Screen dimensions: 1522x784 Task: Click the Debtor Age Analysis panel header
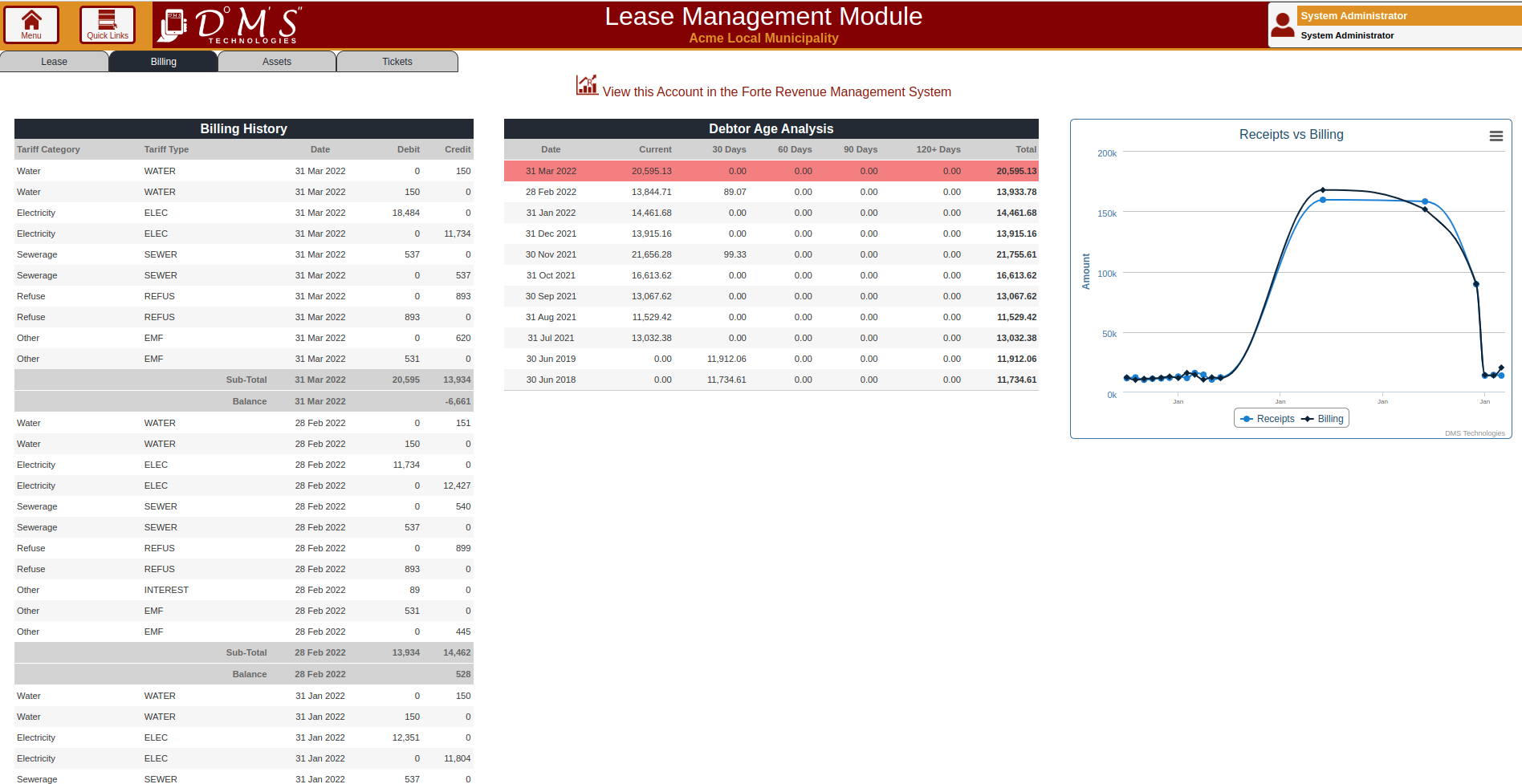771,128
